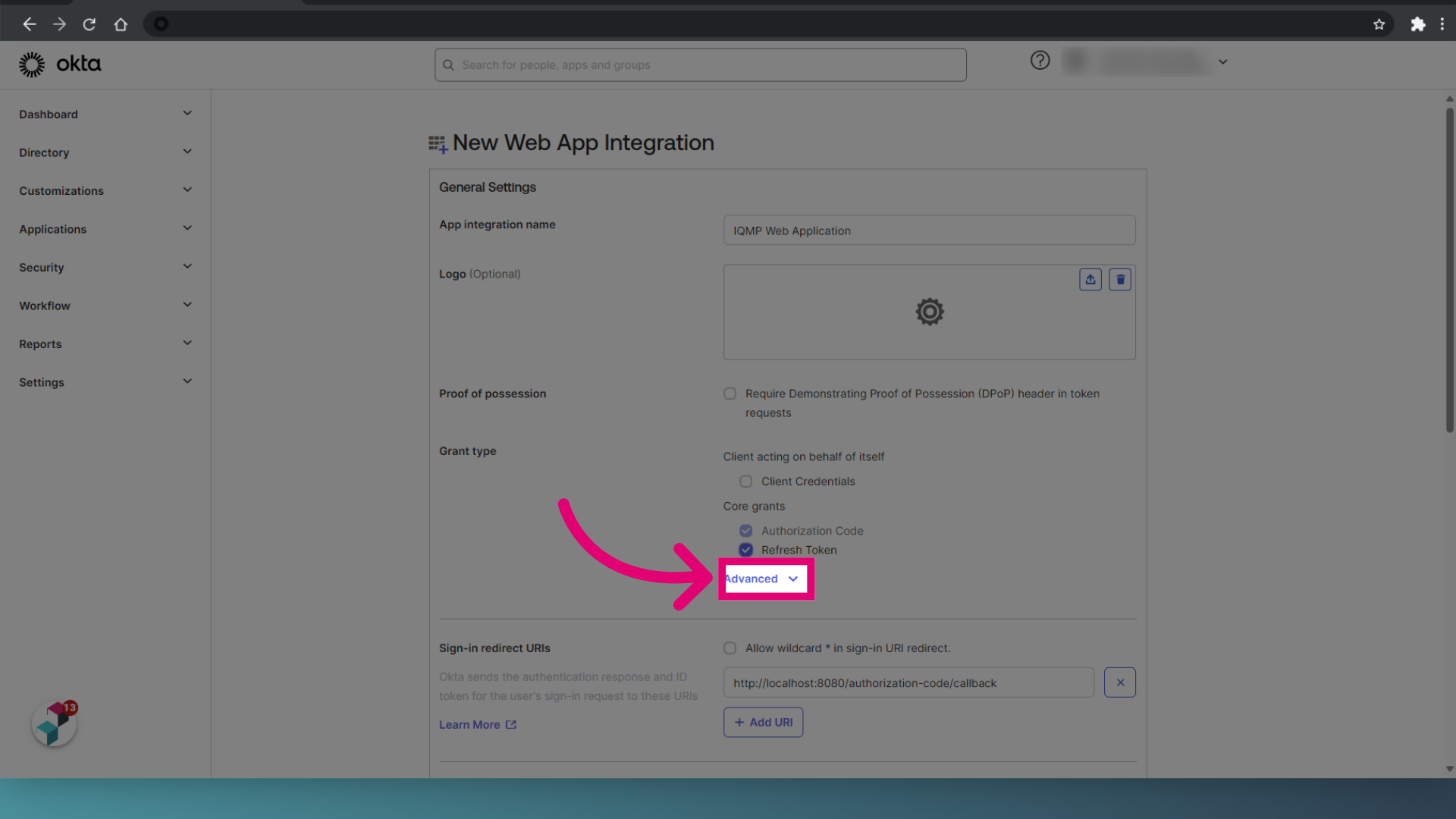Delete the logo with trash icon
1456x819 pixels.
[x=1120, y=280]
